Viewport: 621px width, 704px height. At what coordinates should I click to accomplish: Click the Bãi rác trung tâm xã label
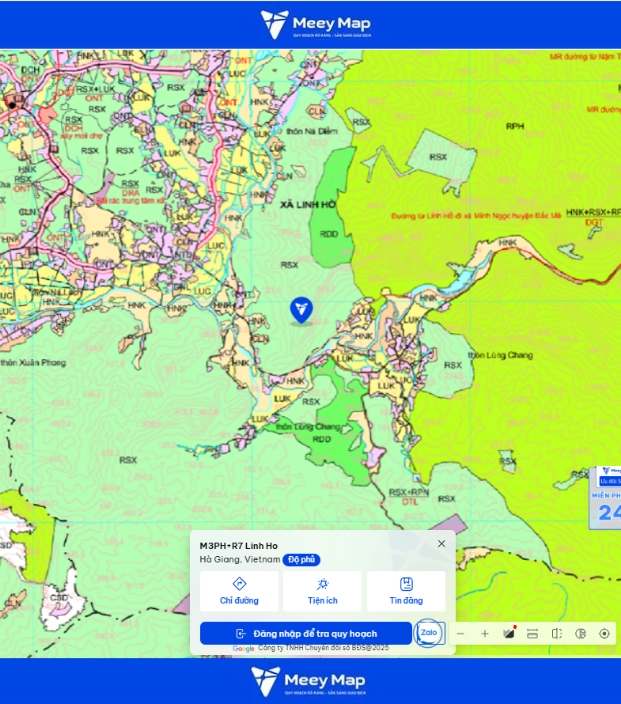coord(131,201)
